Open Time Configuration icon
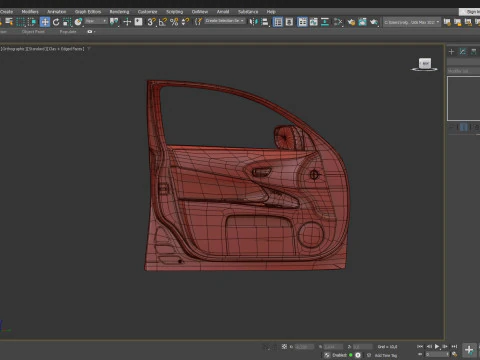480x360 pixels. coord(454,355)
